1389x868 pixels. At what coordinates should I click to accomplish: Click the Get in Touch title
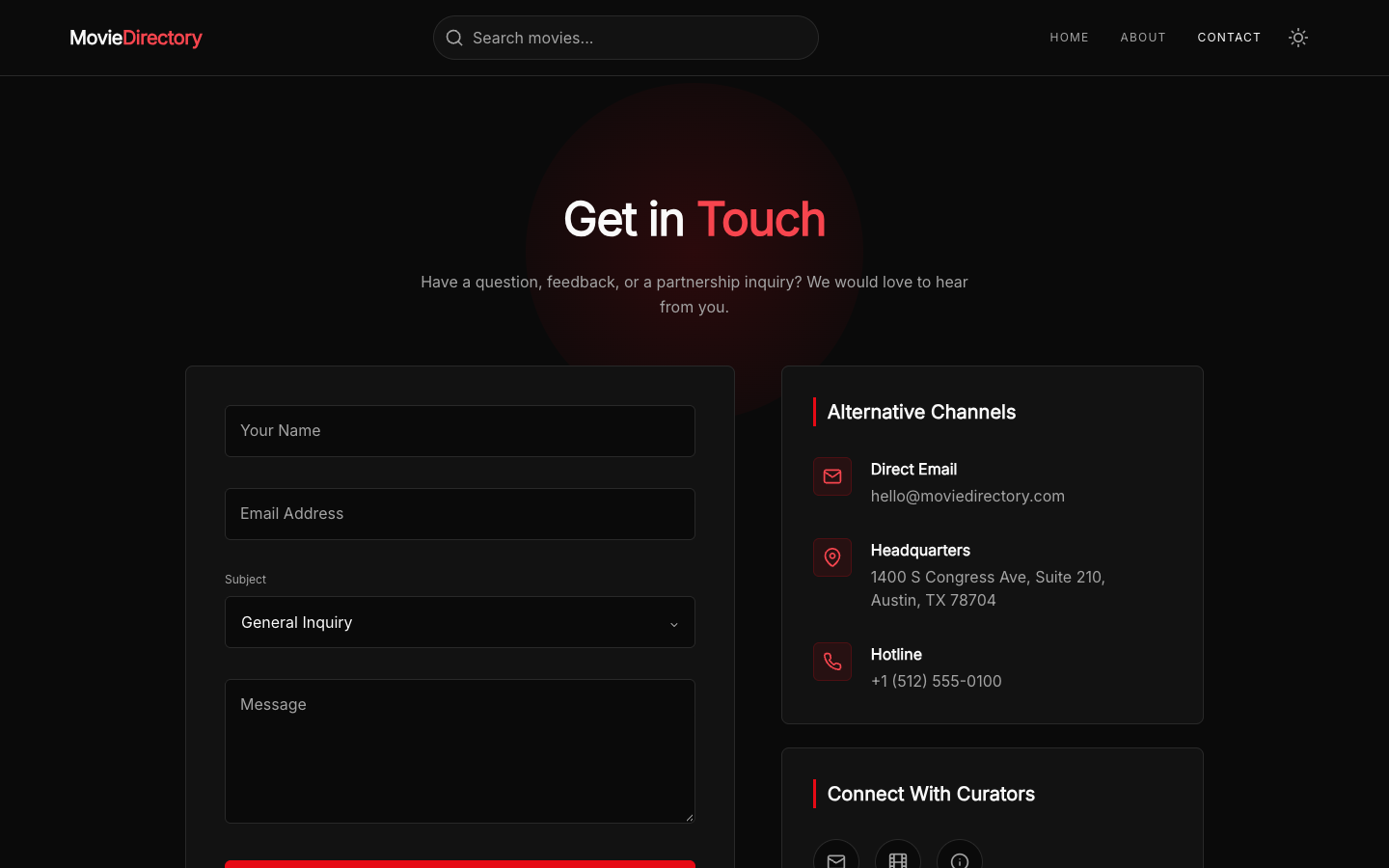point(694,219)
